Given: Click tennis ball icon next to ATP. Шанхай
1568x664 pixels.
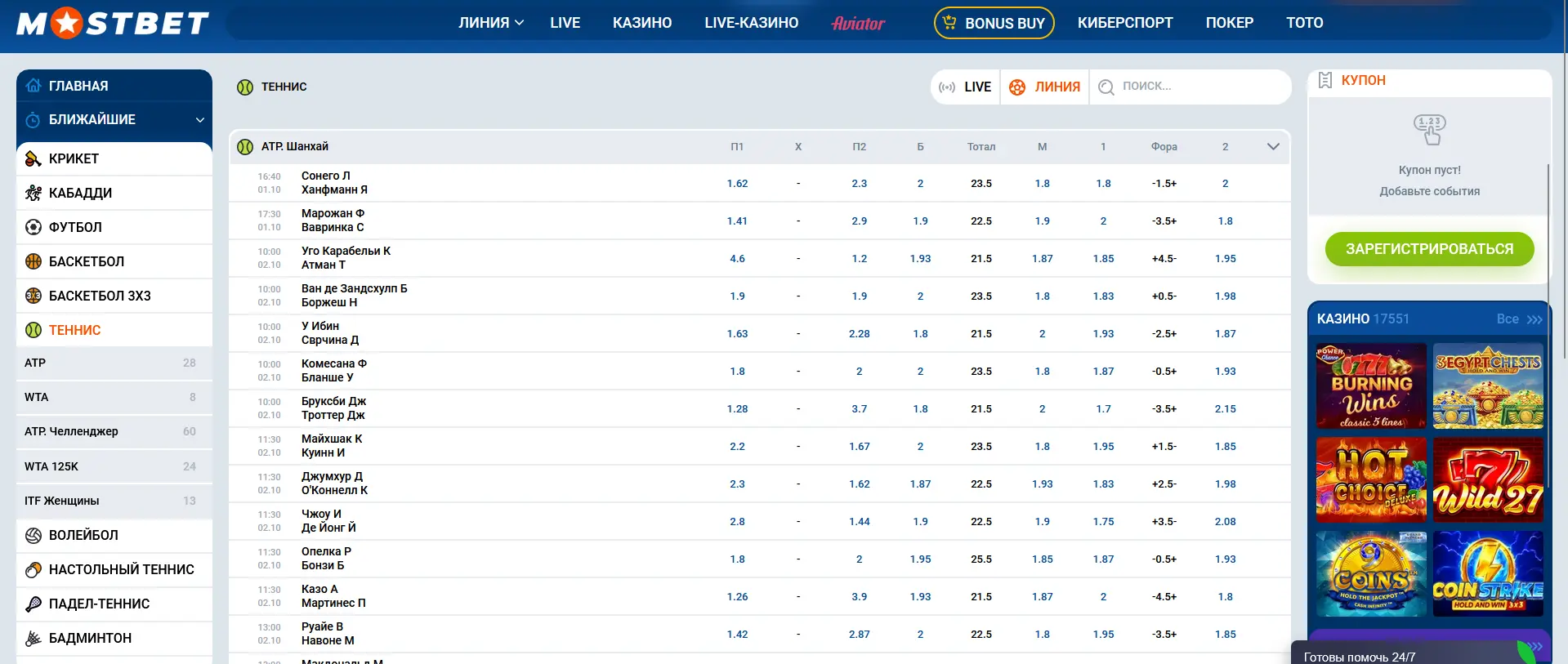Looking at the screenshot, I should click(245, 147).
